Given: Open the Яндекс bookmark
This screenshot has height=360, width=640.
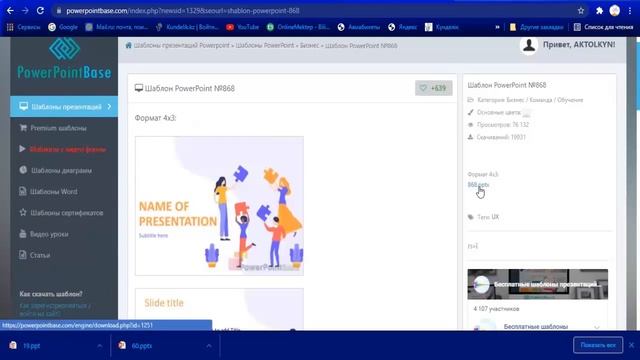Looking at the screenshot, I should tap(402, 27).
